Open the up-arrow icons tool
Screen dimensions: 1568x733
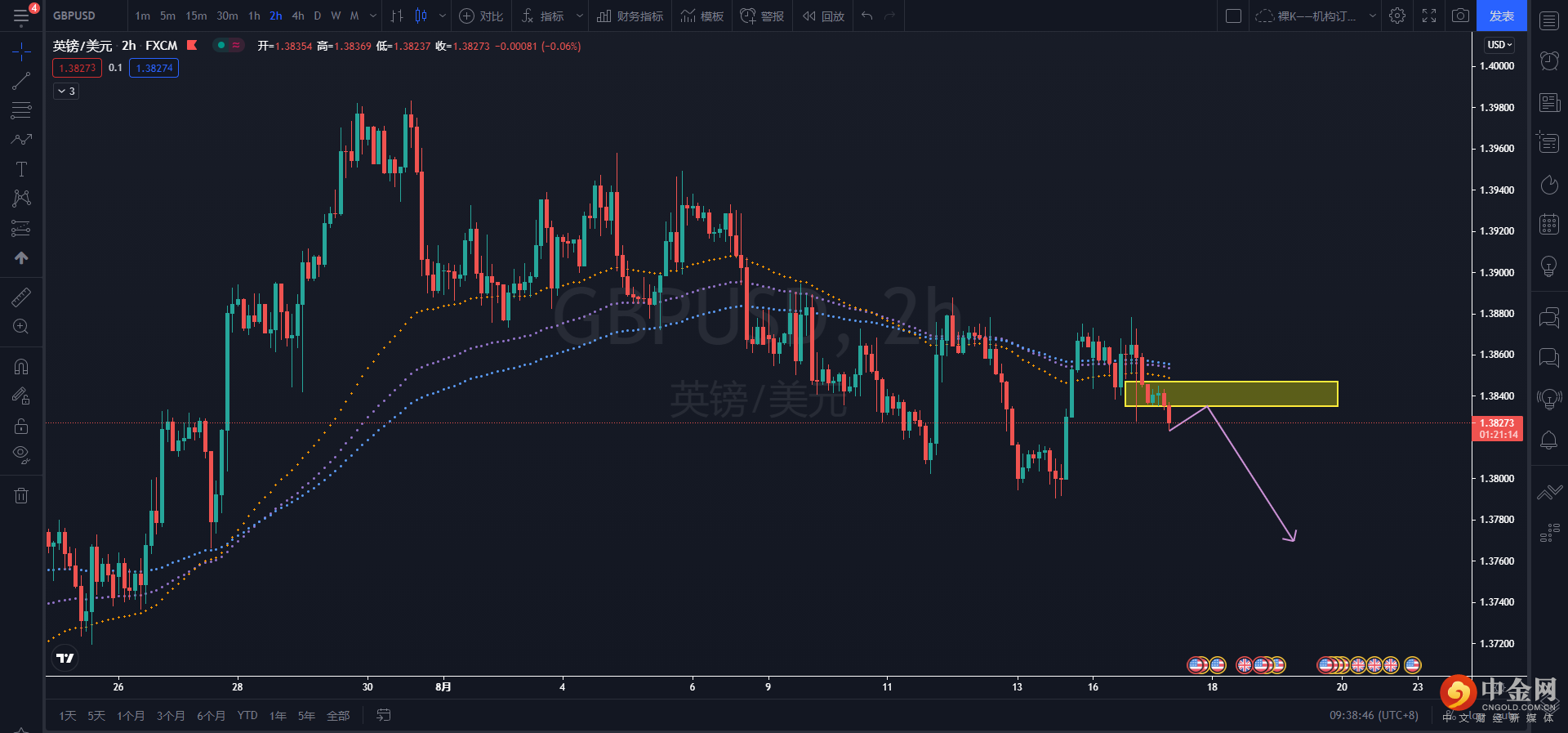(21, 257)
